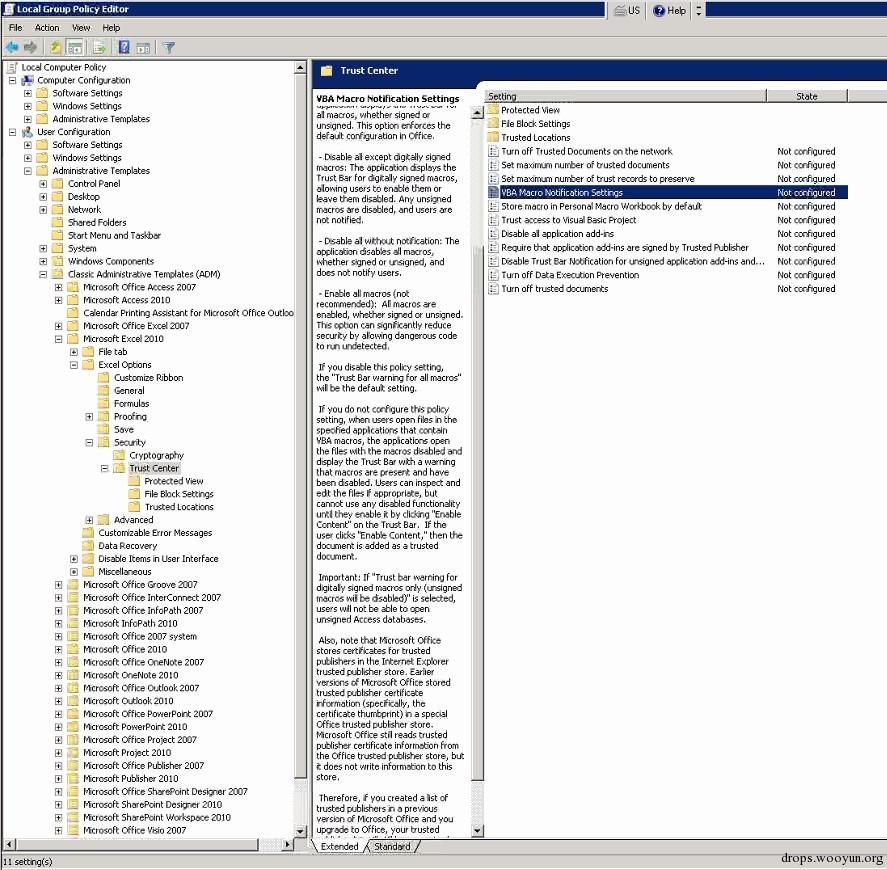Screen dimensions: 887x870
Task: Click the Export List toolbar icon
Action: pyautogui.click(x=100, y=47)
